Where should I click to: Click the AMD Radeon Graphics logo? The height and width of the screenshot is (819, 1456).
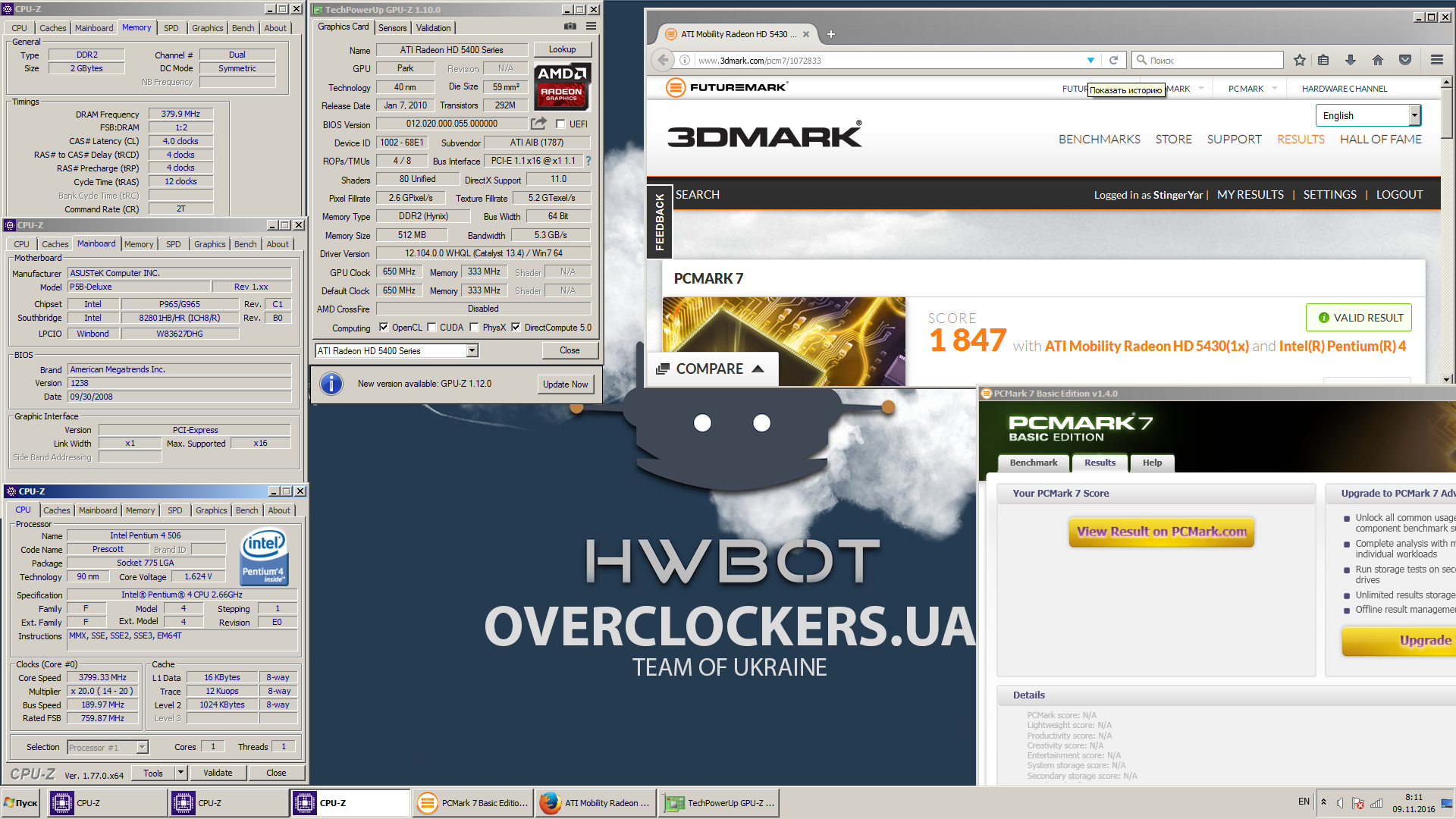point(562,86)
